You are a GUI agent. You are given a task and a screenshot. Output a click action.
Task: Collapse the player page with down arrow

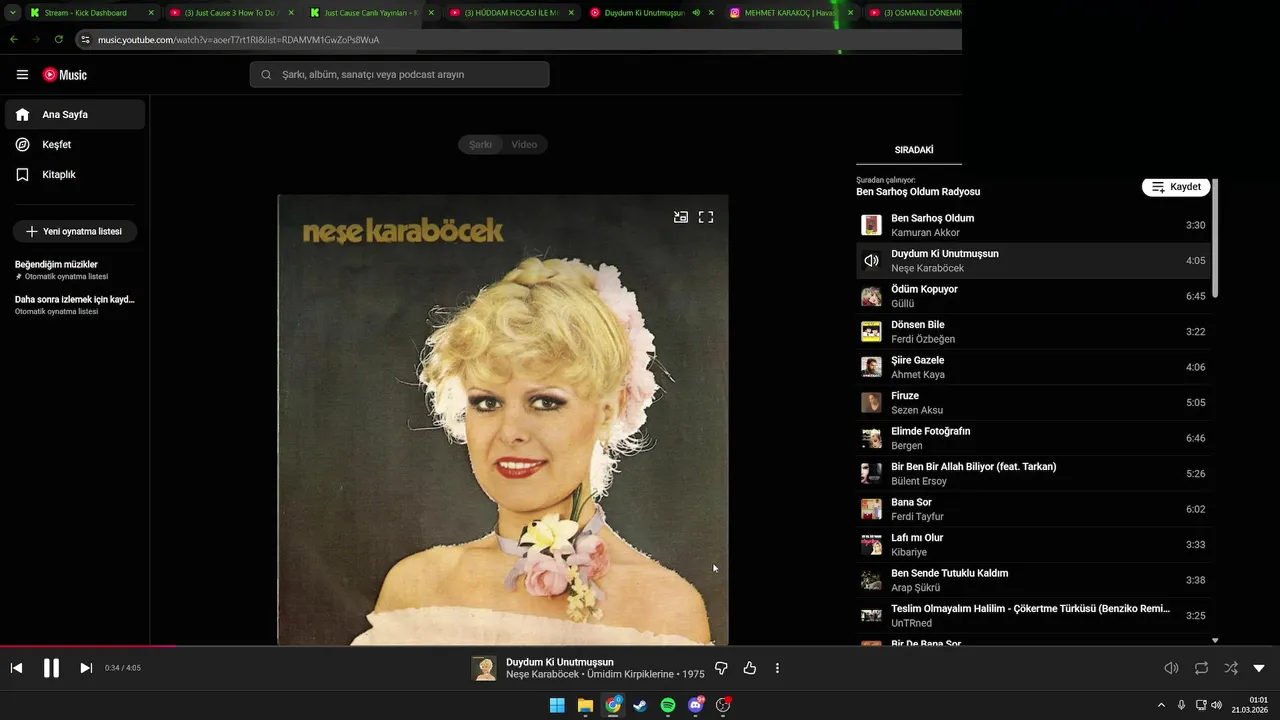tap(1259, 668)
